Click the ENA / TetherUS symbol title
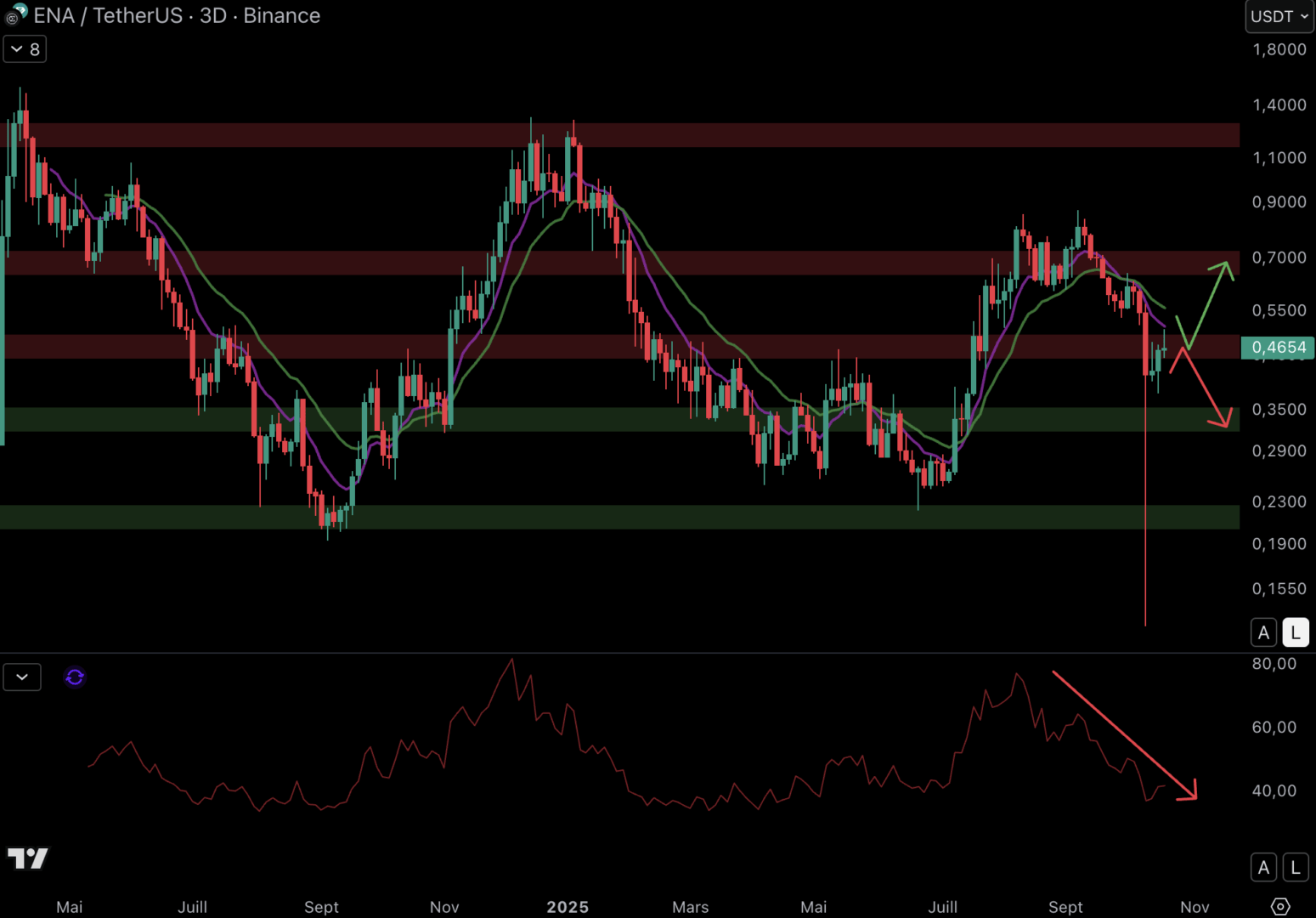1316x918 pixels. [x=177, y=15]
